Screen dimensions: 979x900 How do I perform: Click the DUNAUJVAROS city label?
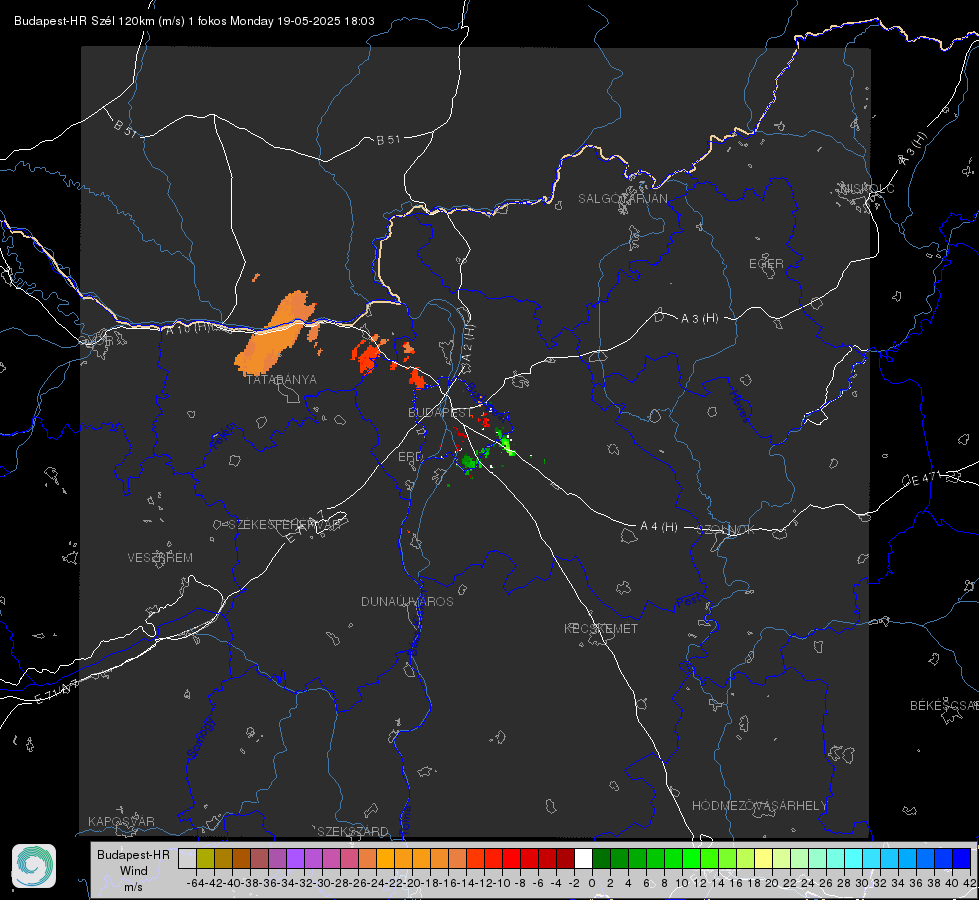click(x=407, y=601)
